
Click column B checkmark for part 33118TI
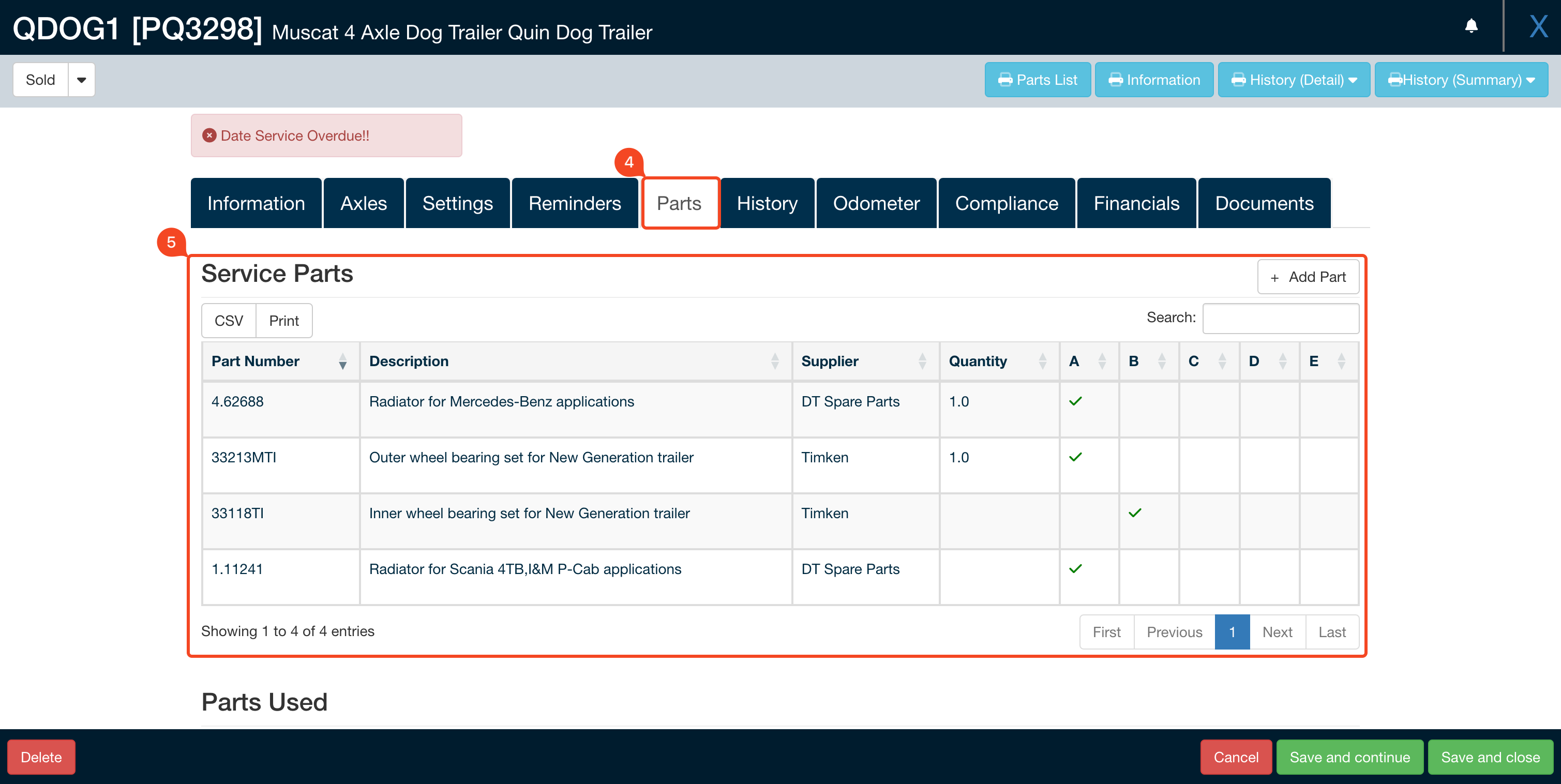coord(1134,512)
